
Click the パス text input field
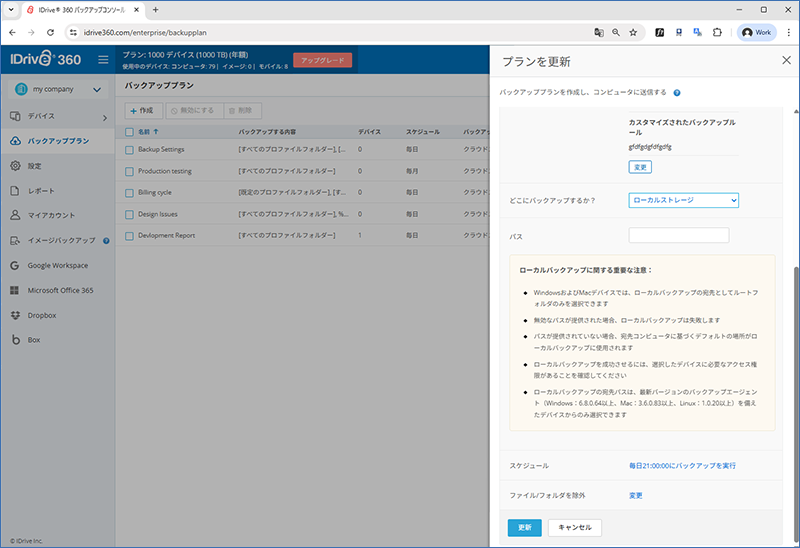678,236
